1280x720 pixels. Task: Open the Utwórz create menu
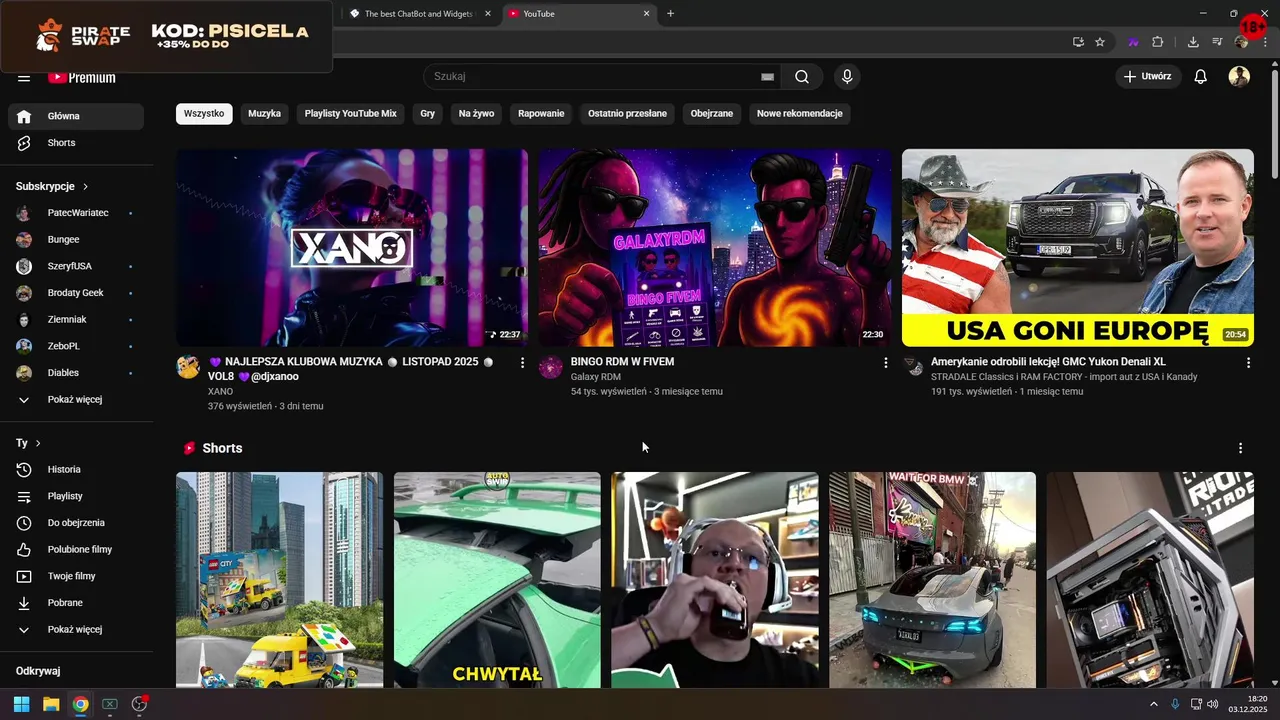click(x=1148, y=77)
